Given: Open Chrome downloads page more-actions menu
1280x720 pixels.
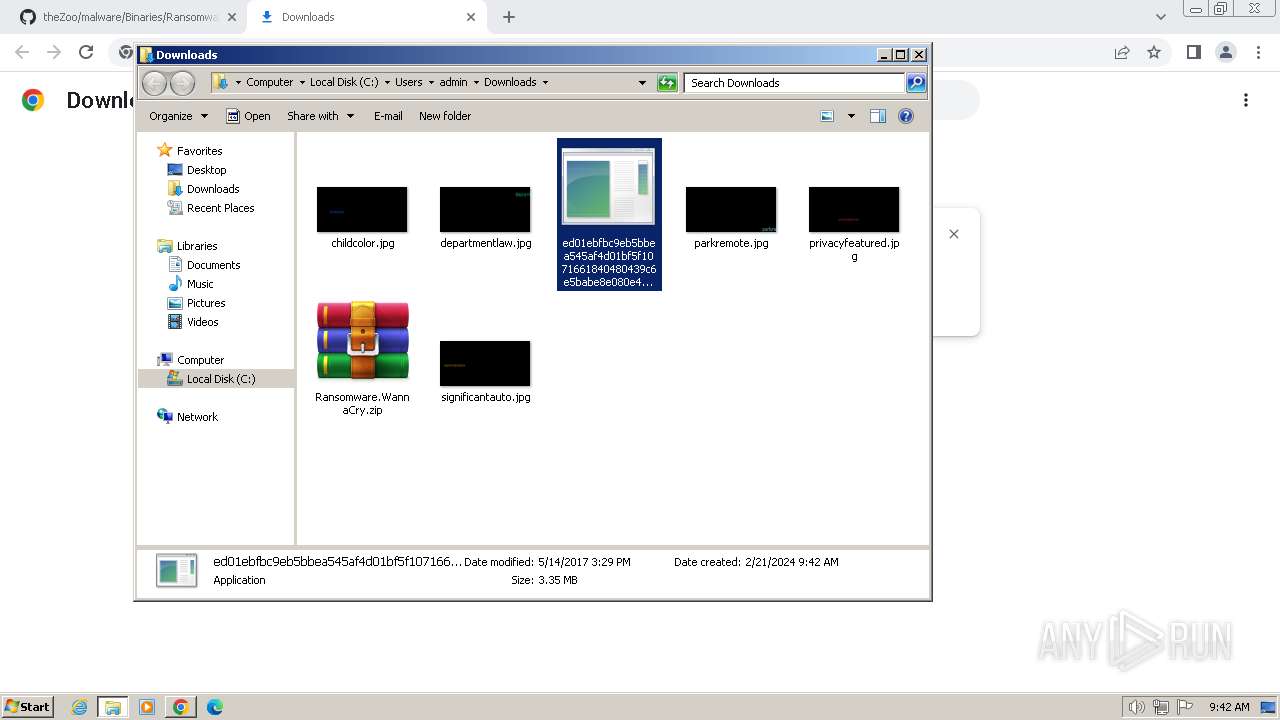Looking at the screenshot, I should [1246, 100].
